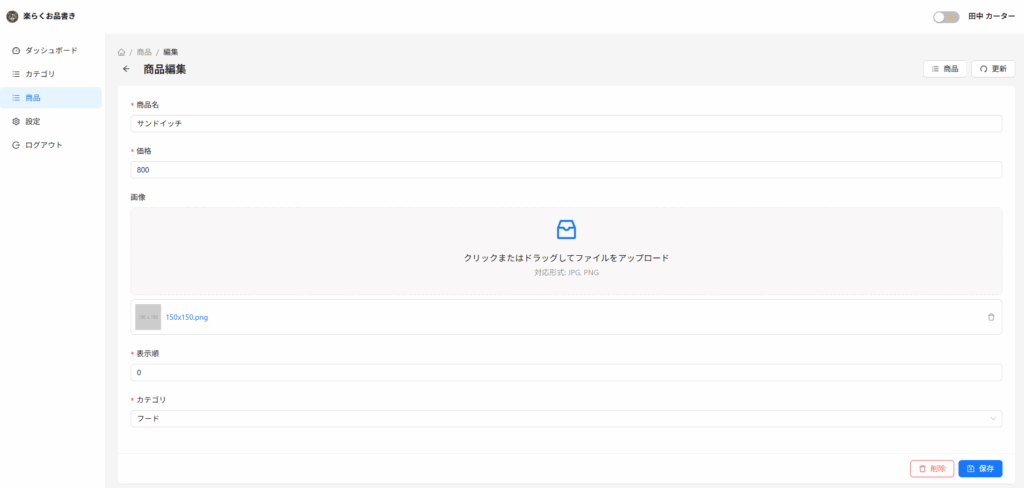Click the 楽らくお品書き logo icon

(x=12, y=16)
